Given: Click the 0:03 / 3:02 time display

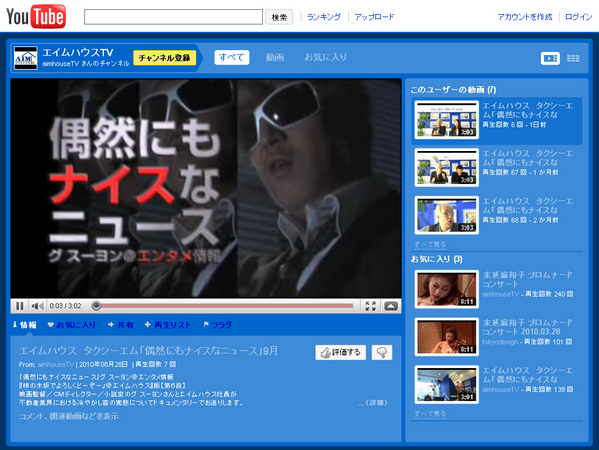Looking at the screenshot, I should point(65,306).
